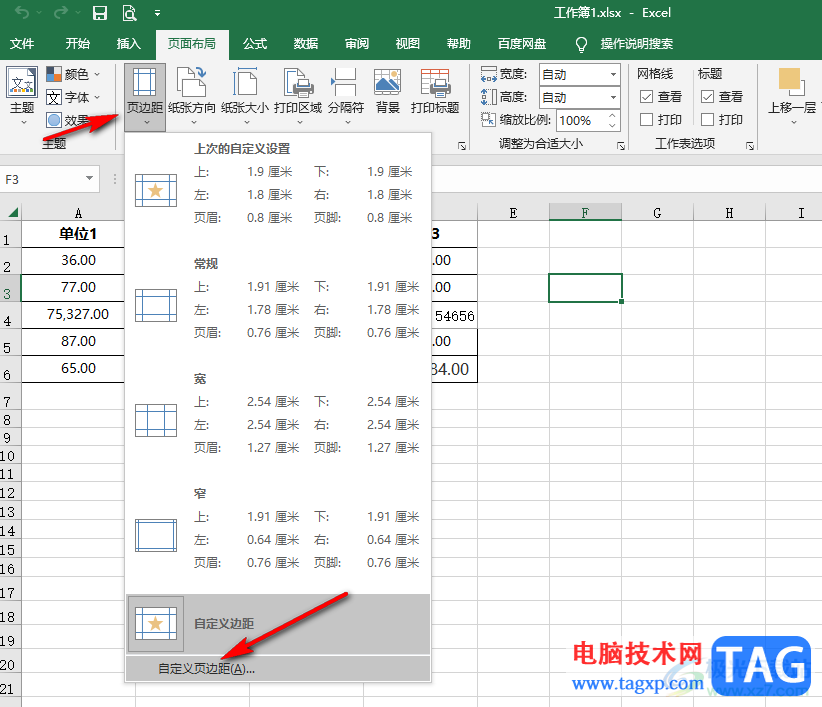Switch to the 插入 insert tab

[128, 43]
